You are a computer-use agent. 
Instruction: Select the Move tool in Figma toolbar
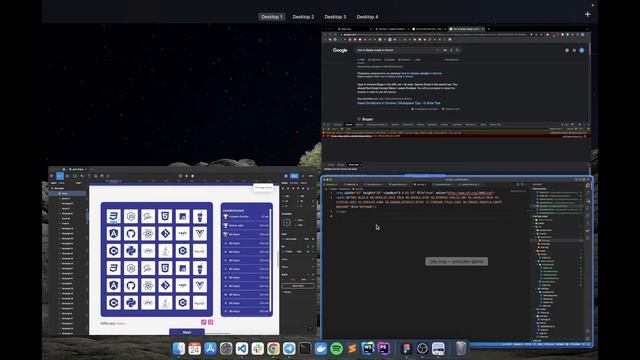tap(60, 176)
